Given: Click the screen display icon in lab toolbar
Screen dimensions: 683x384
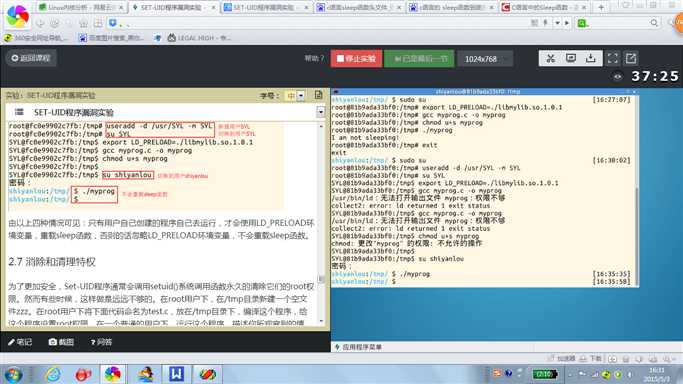Looking at the screenshot, I should point(571,58).
